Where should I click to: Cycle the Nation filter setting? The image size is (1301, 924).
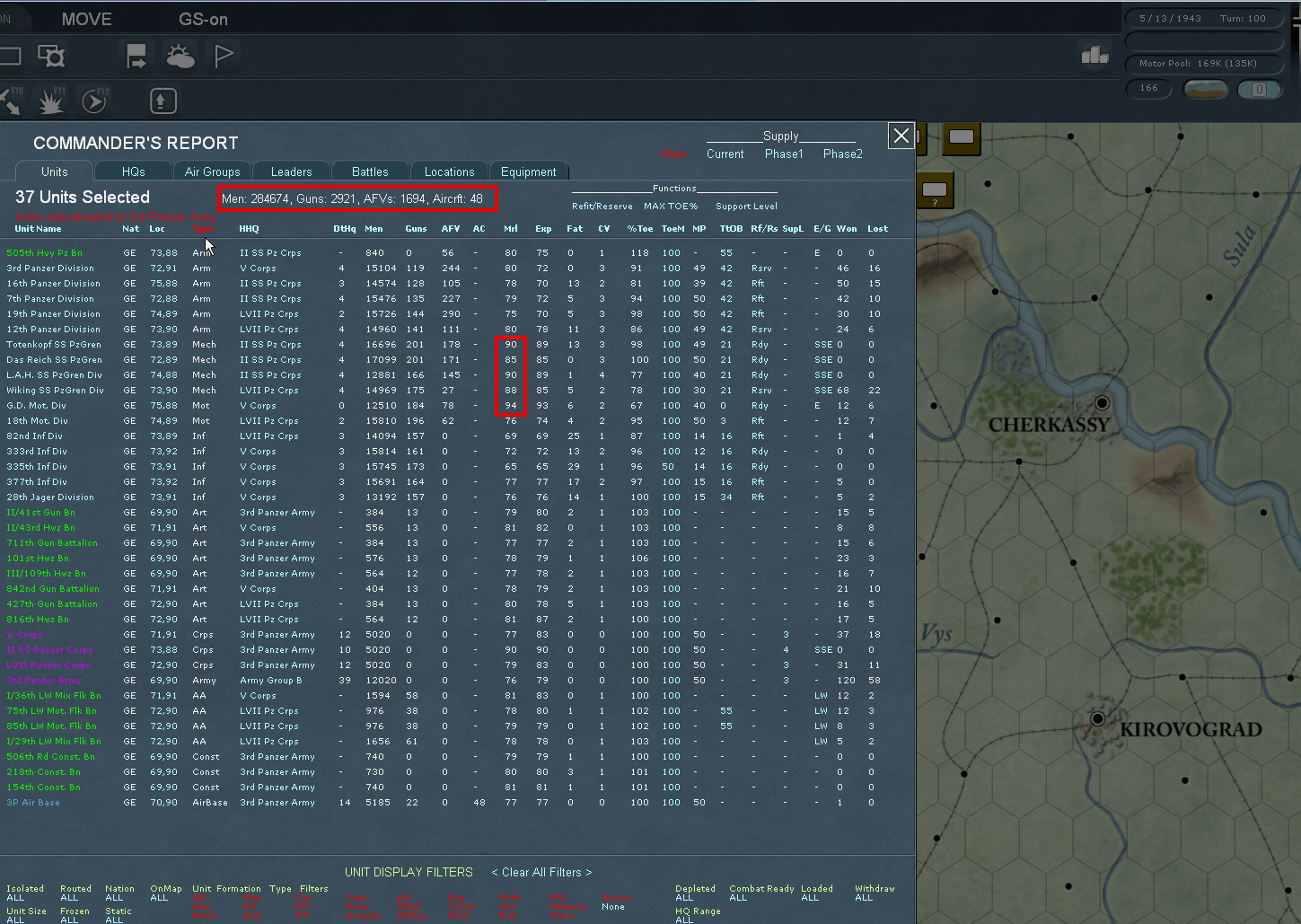[119, 893]
